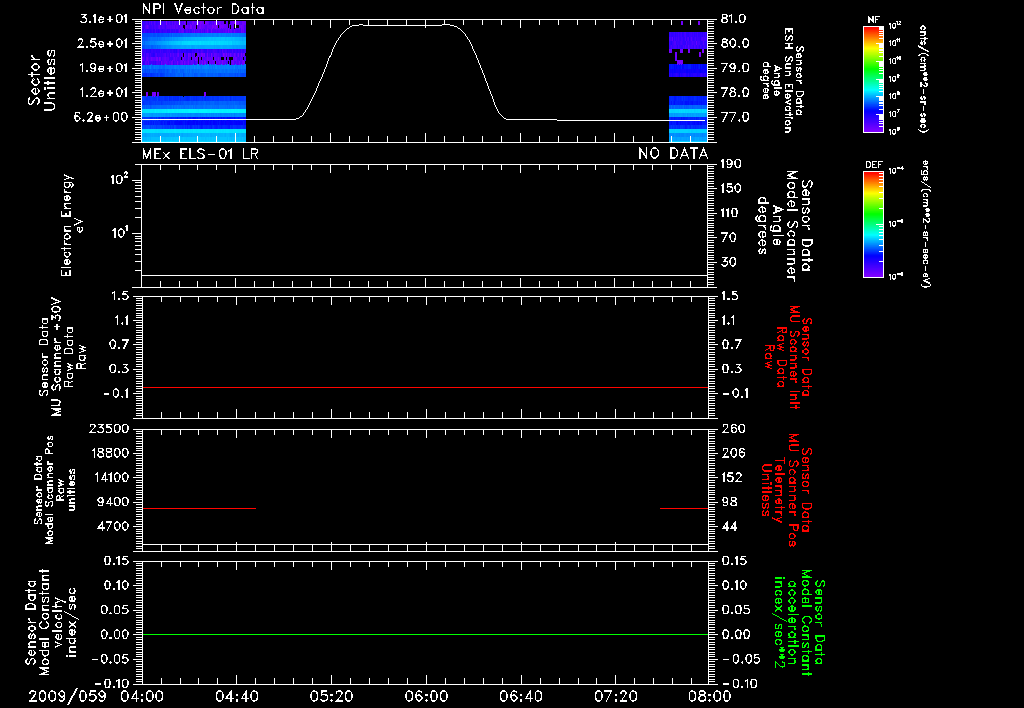Click the "81.0" sun elevation tick

734,19
